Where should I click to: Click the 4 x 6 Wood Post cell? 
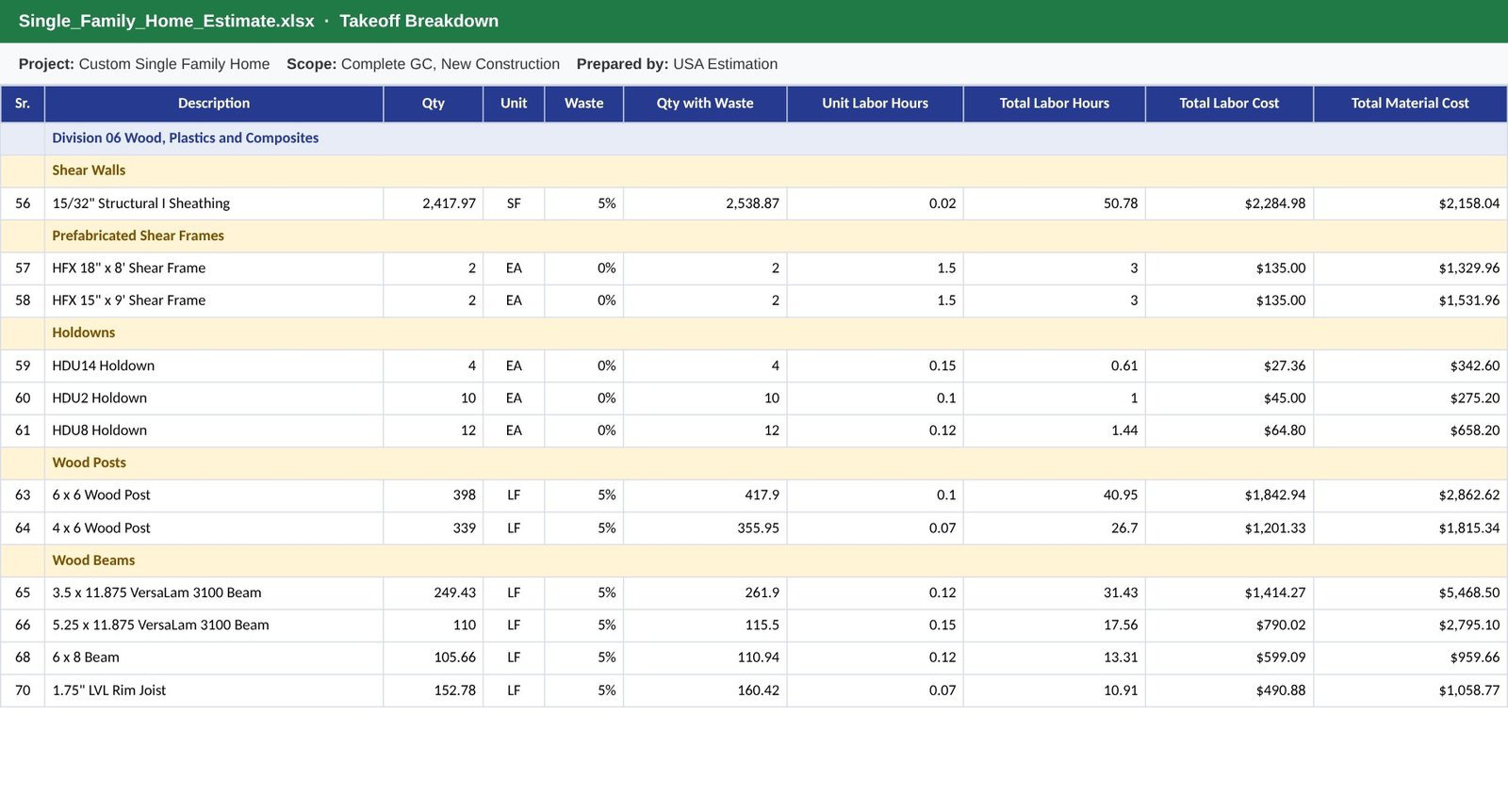214,528
